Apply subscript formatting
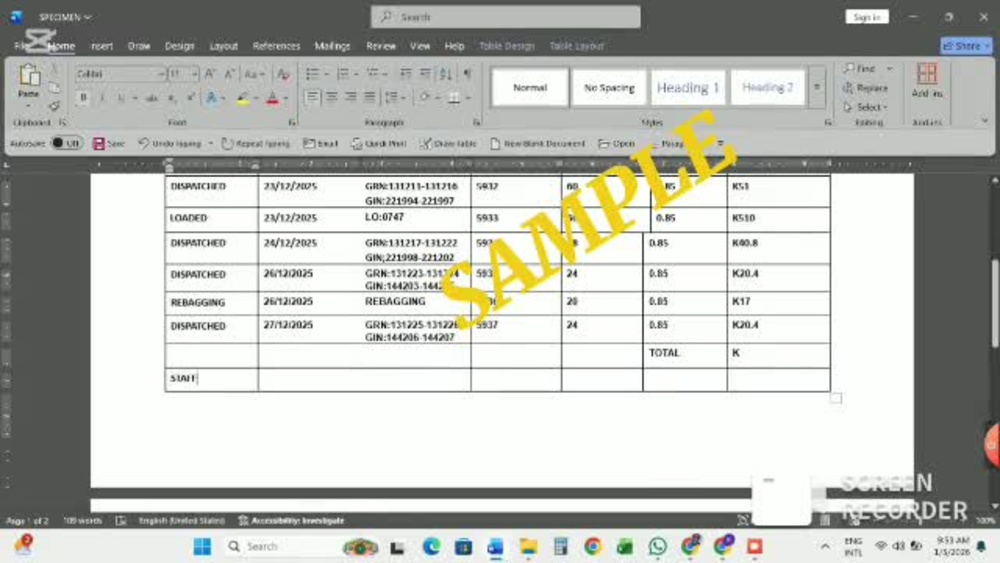The width and height of the screenshot is (1000, 563). pyautogui.click(x=172, y=98)
